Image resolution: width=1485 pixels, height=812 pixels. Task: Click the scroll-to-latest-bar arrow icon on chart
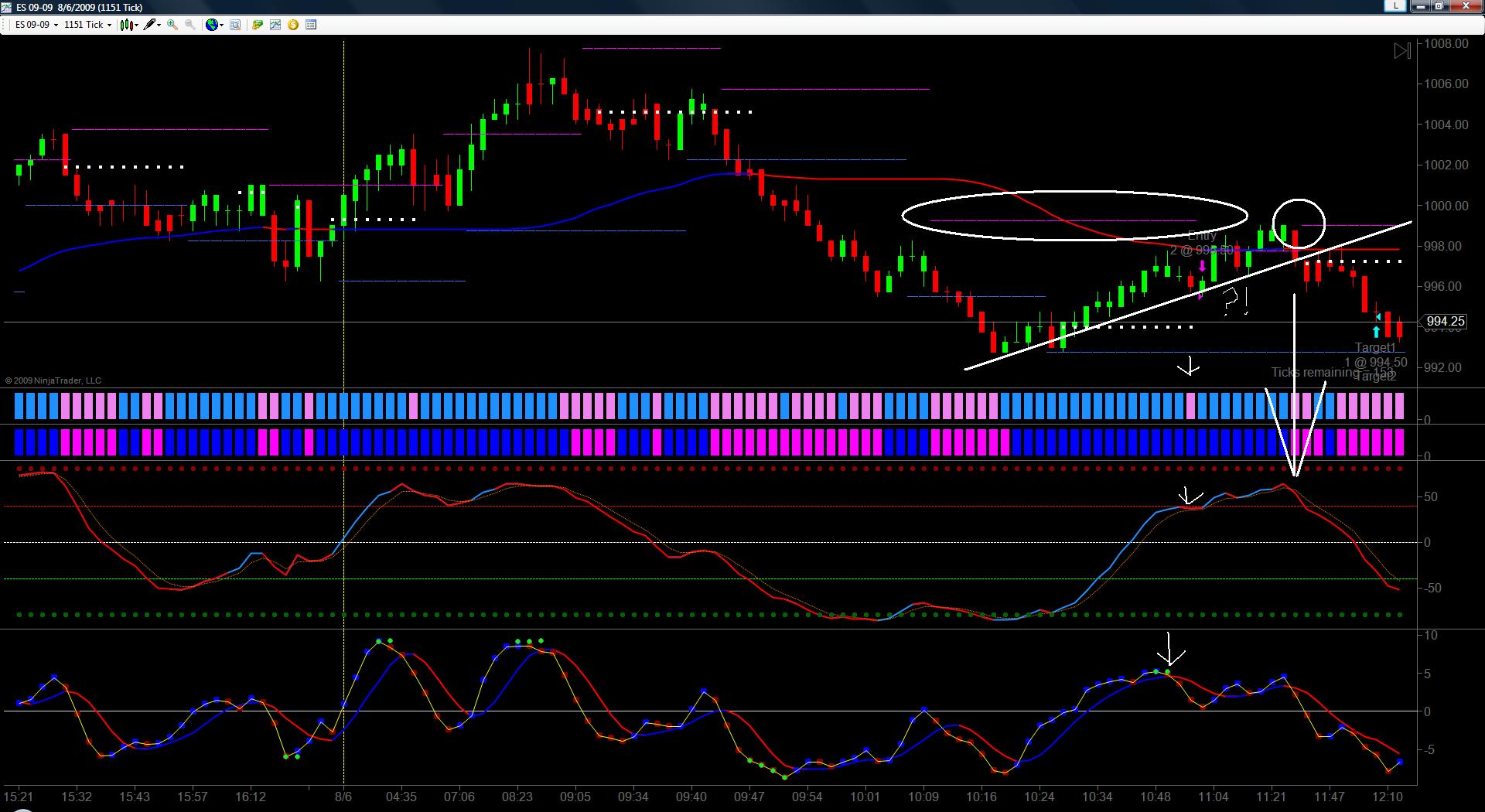pyautogui.click(x=1402, y=51)
